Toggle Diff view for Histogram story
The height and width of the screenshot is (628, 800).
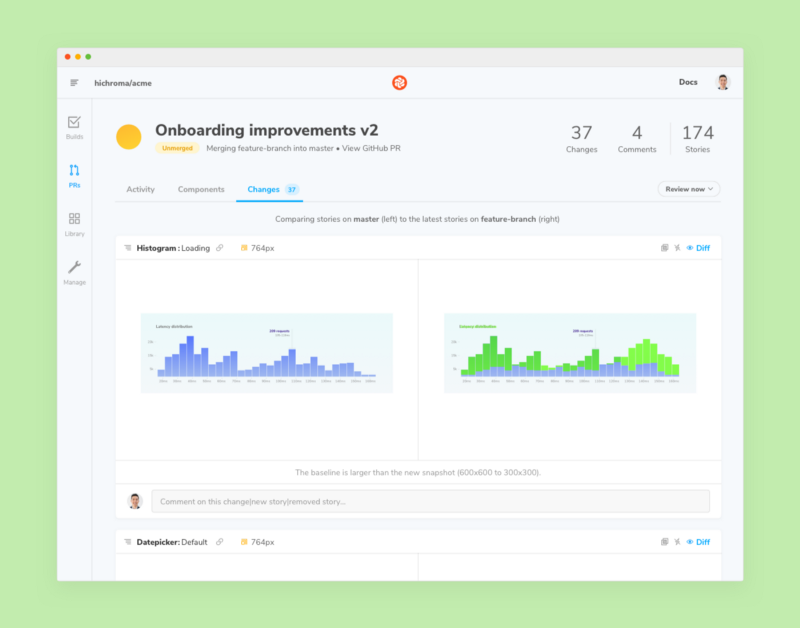tap(698, 248)
